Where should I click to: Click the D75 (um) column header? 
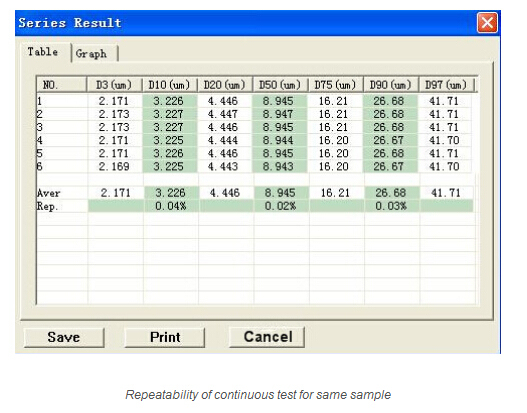coord(335,85)
